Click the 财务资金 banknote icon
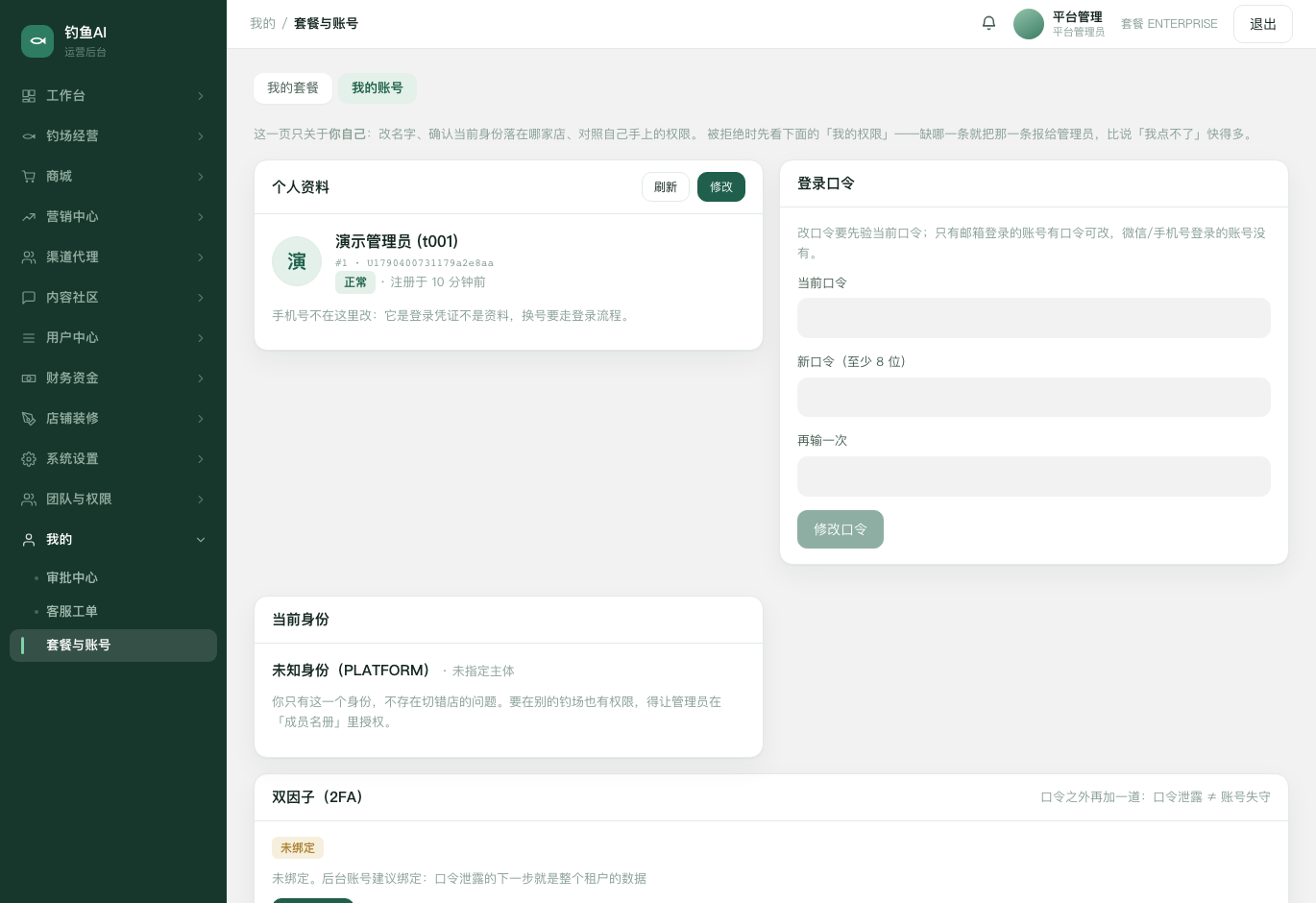This screenshot has width=1316, height=903. [29, 378]
